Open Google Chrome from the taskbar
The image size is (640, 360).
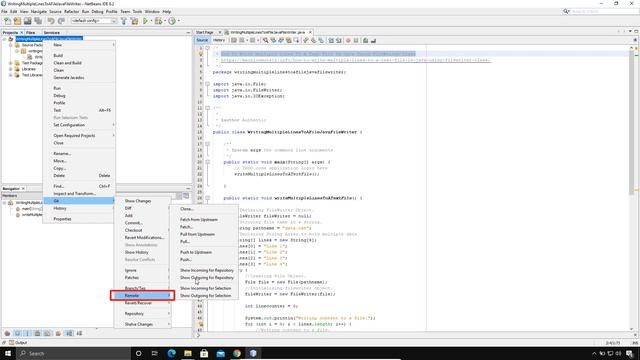(x=237, y=353)
